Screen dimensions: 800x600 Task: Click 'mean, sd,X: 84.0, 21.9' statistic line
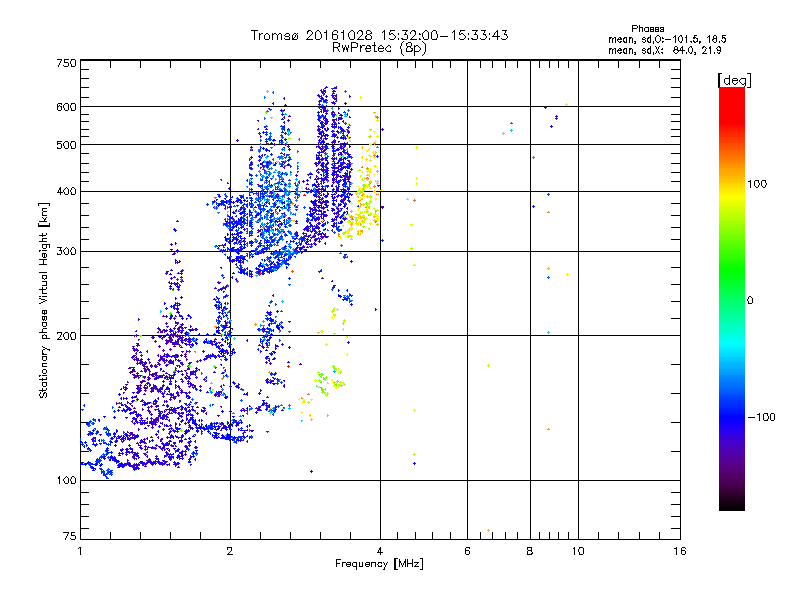(664, 50)
